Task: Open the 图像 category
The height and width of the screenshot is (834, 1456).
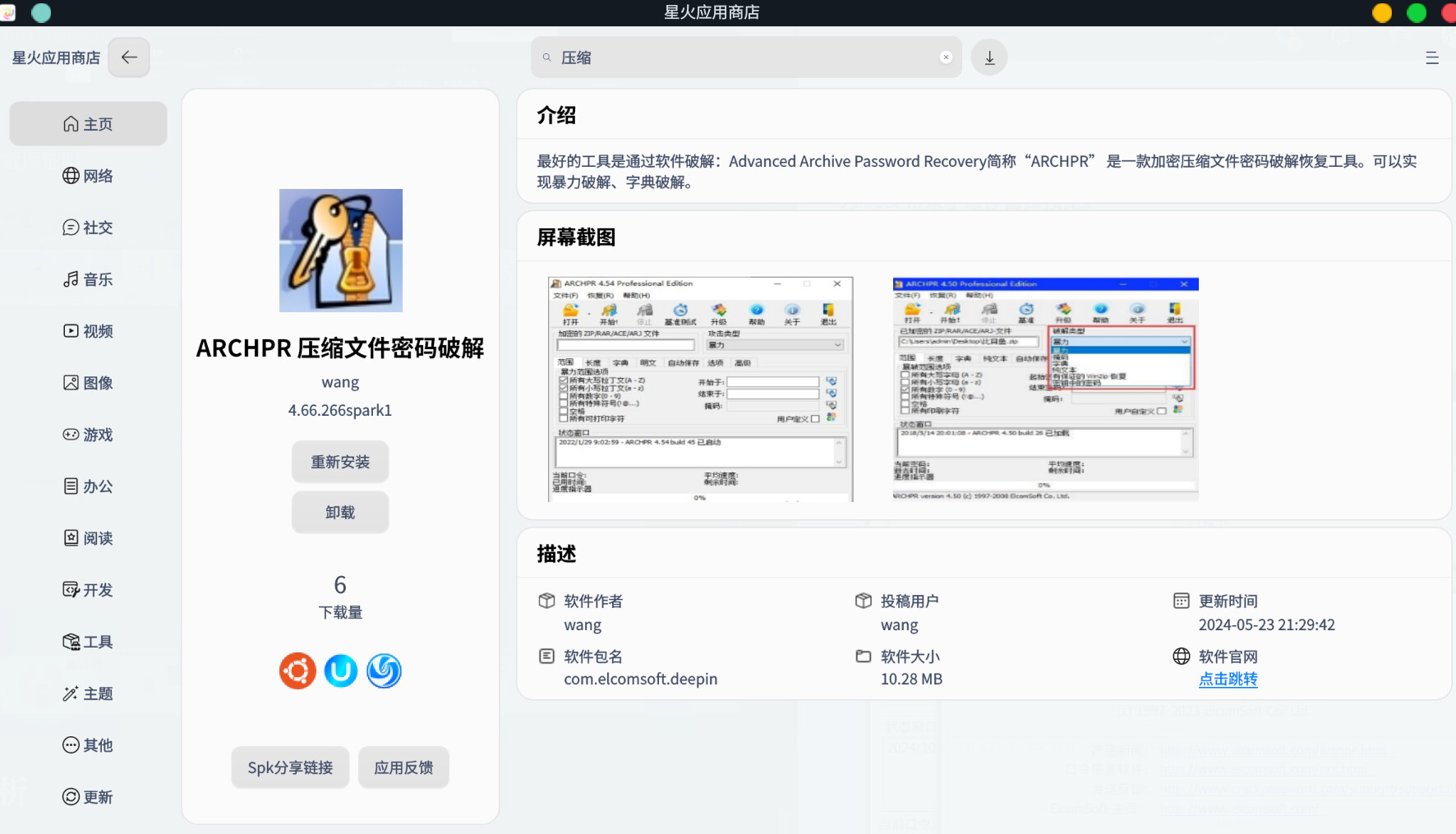Action: 88,383
